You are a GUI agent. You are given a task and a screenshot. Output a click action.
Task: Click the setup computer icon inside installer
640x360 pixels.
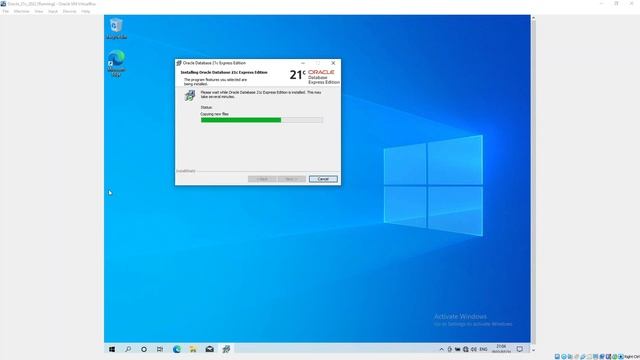(190, 96)
